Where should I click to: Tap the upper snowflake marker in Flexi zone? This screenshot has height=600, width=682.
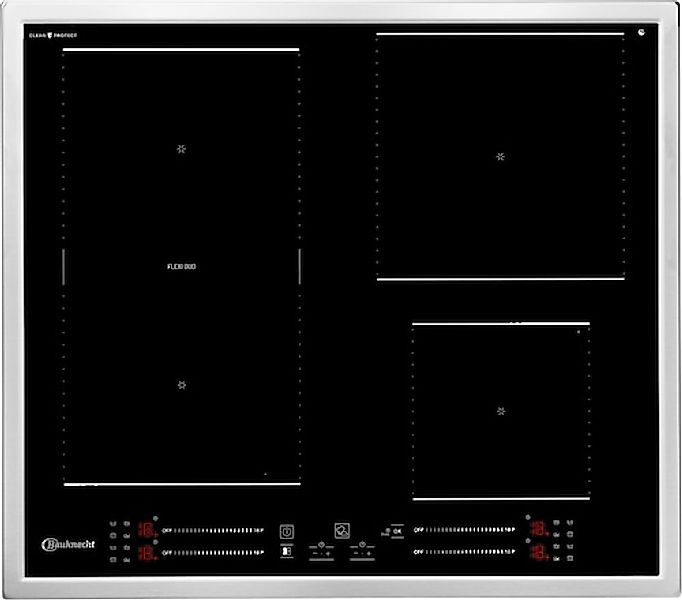coord(181,149)
